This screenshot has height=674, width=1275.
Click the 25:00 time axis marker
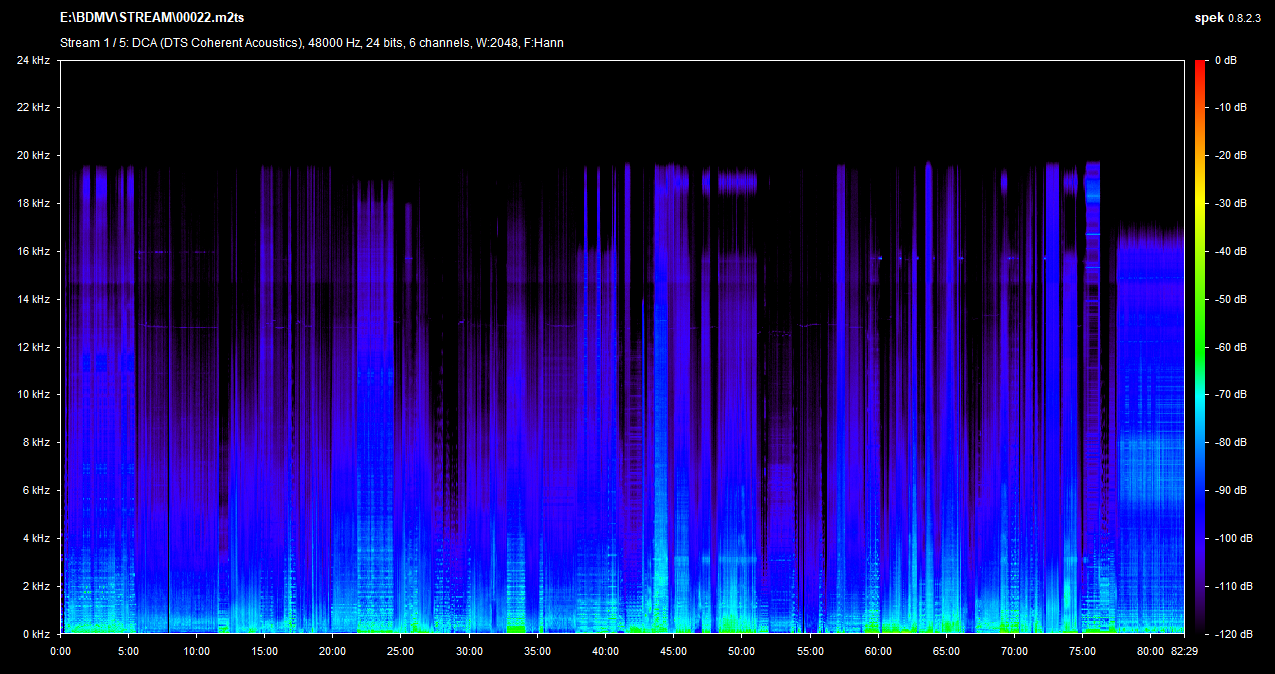(401, 651)
